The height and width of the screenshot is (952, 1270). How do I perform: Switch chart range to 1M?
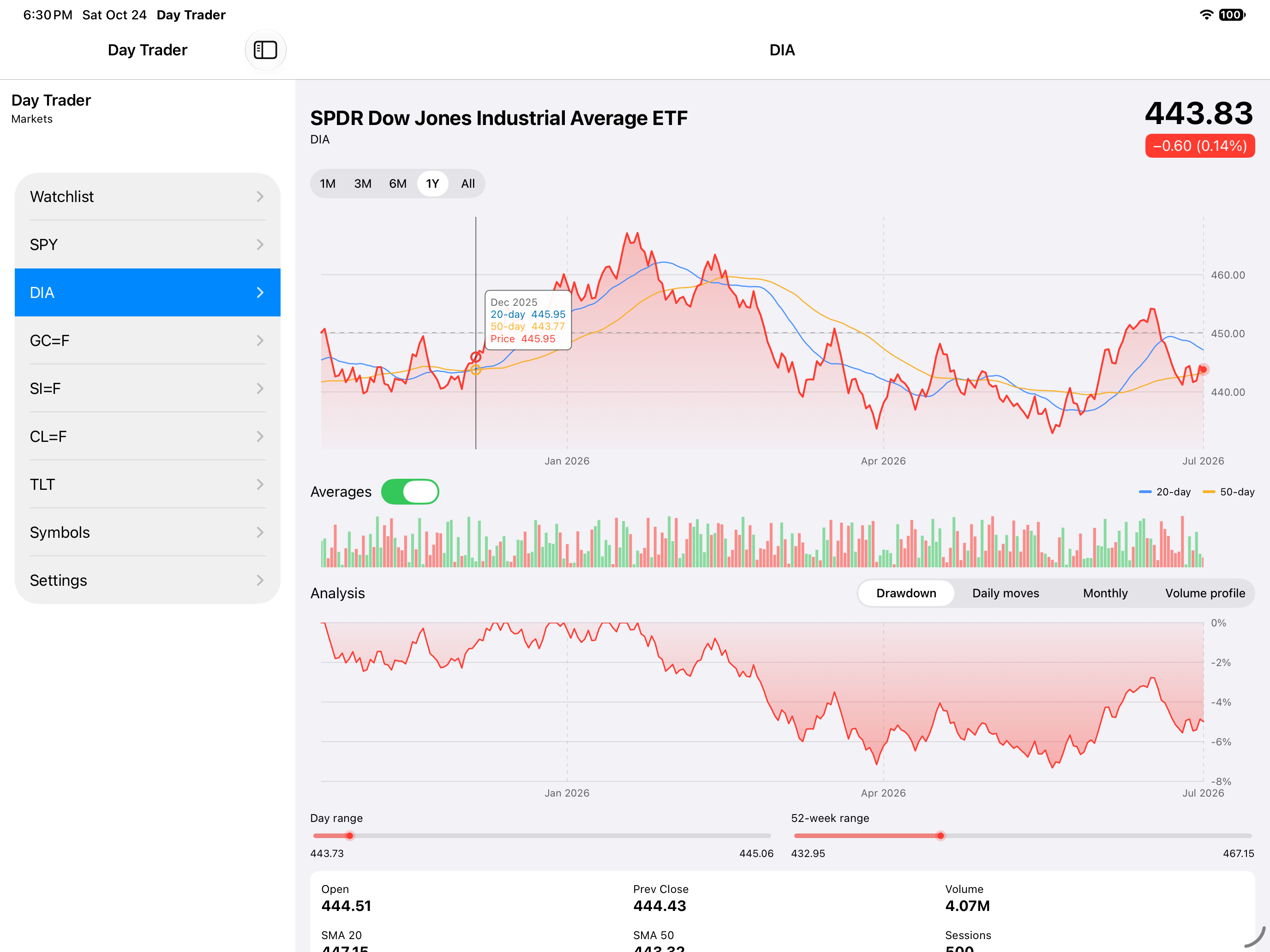328,184
